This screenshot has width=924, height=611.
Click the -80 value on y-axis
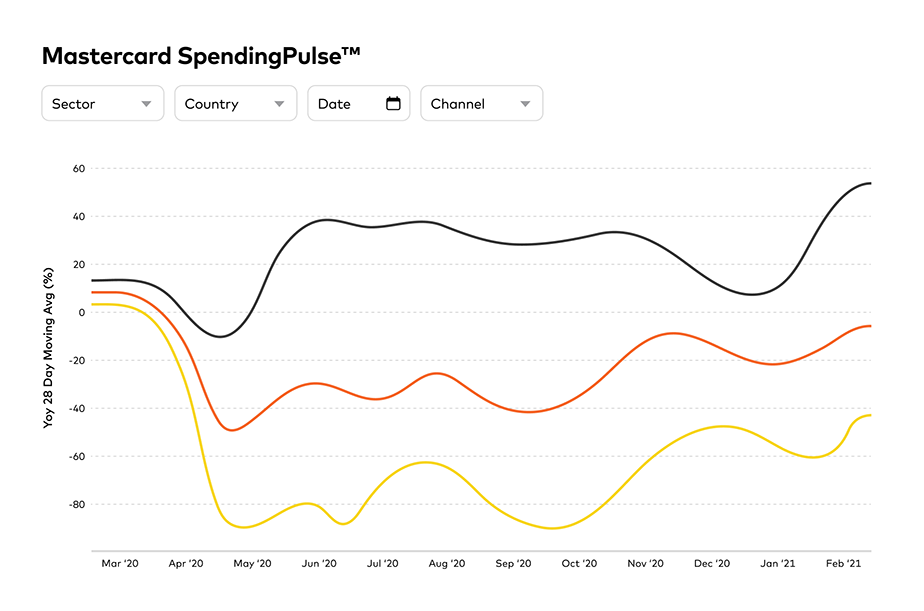[76, 504]
